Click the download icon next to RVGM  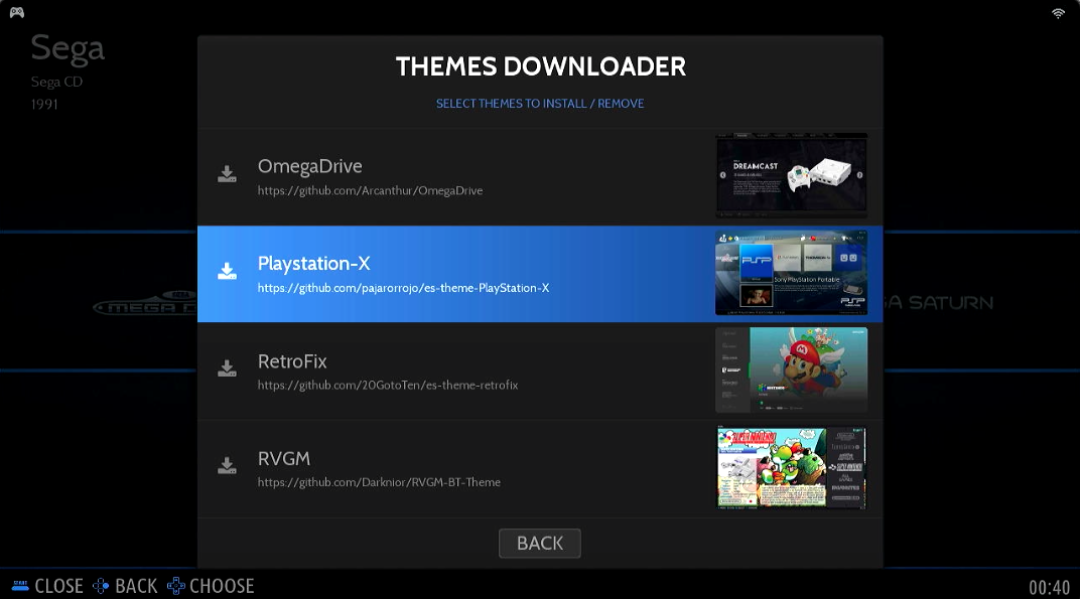(227, 465)
